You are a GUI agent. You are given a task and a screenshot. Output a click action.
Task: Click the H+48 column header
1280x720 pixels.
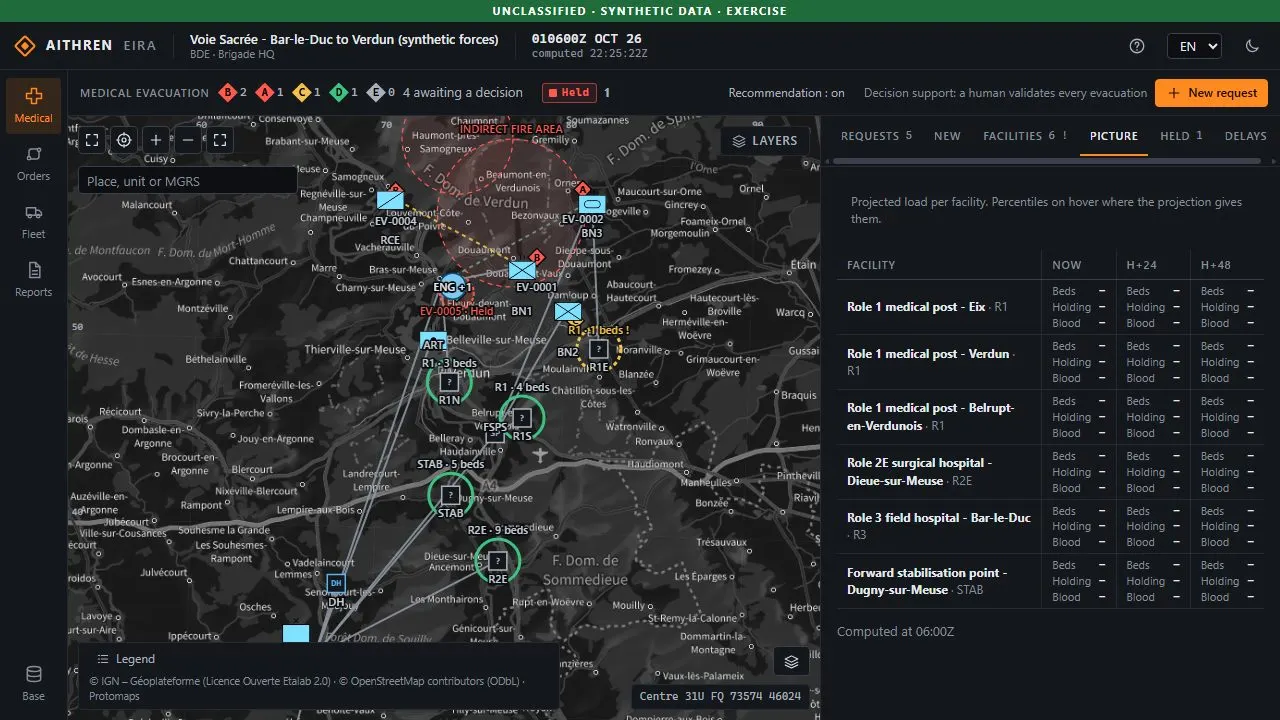pyautogui.click(x=1216, y=265)
